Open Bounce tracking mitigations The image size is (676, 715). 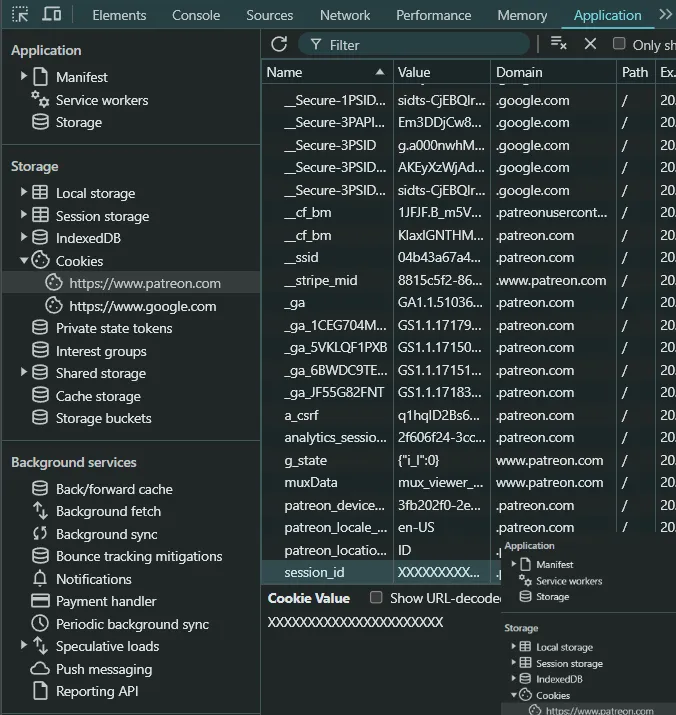(x=139, y=556)
